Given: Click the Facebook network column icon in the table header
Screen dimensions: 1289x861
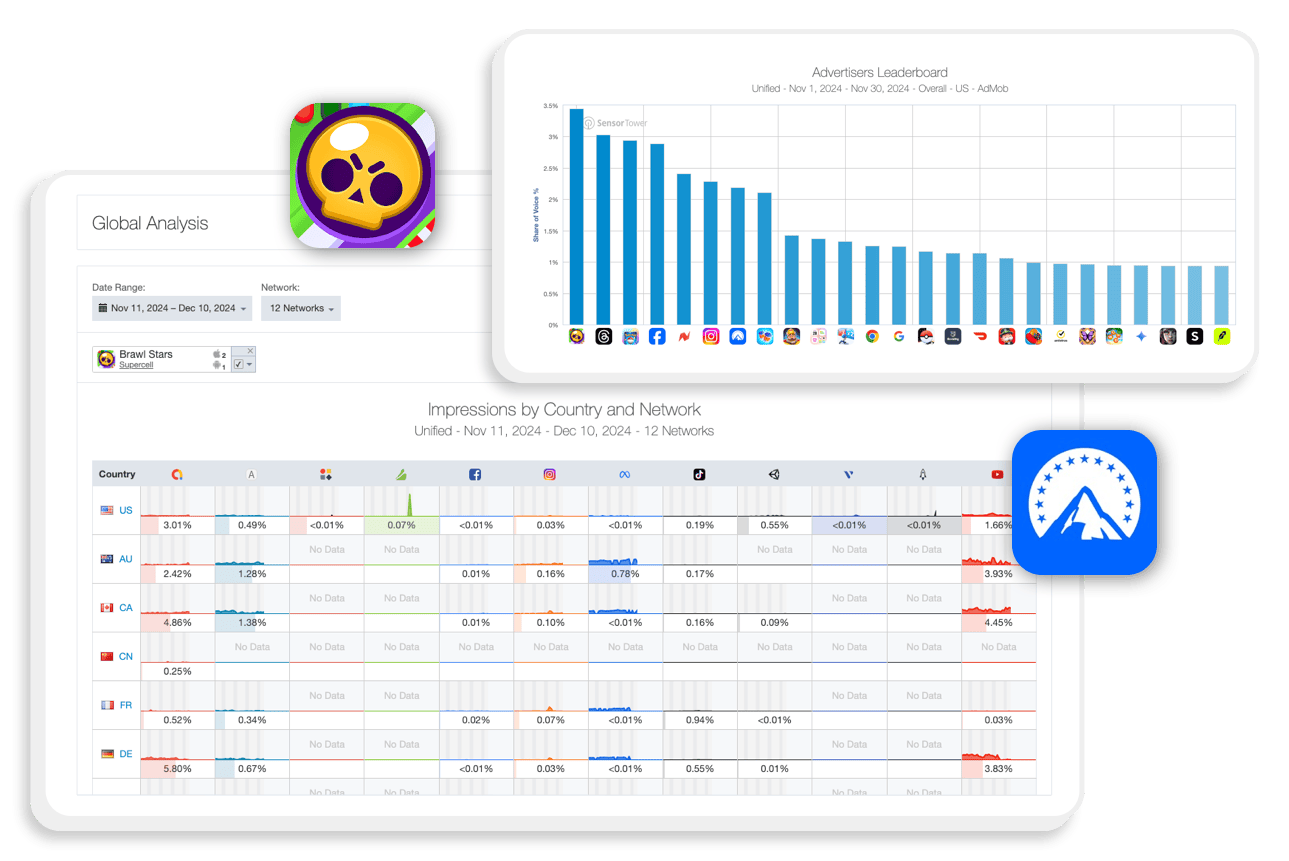Looking at the screenshot, I should 475,474.
